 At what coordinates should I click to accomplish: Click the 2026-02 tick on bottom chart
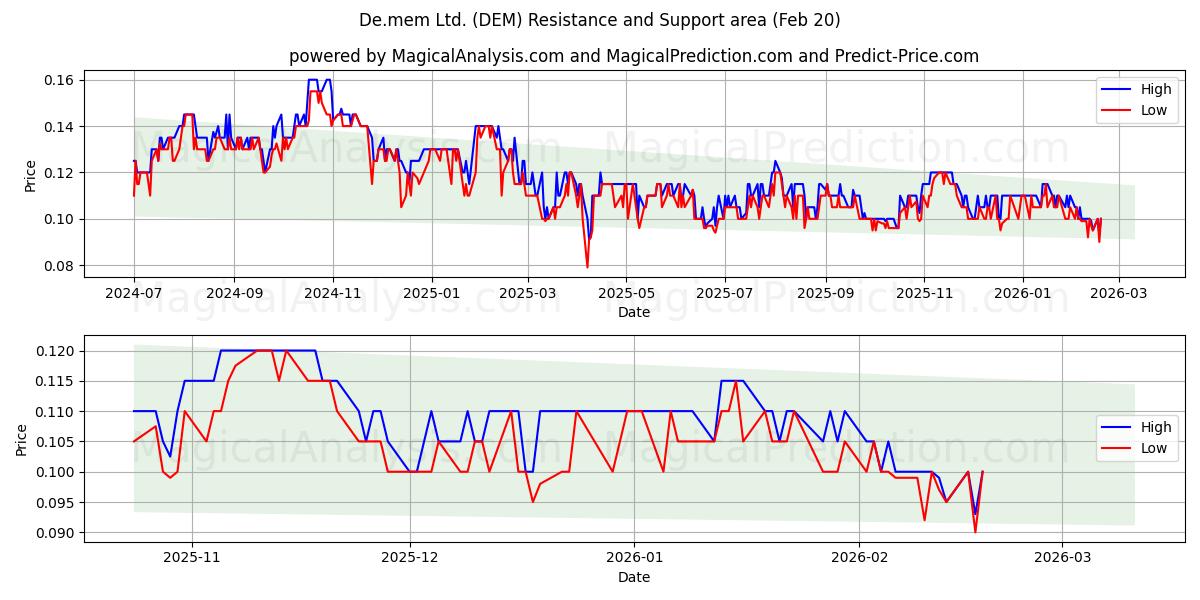pos(860,559)
